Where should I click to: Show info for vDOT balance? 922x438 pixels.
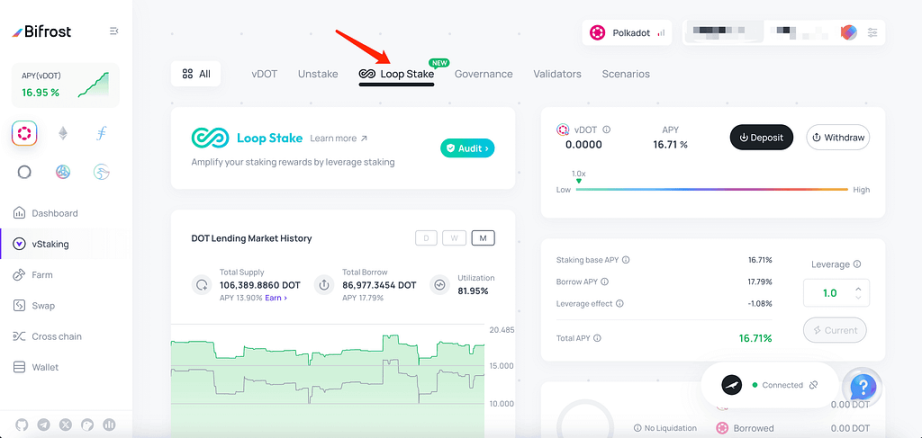(606, 129)
